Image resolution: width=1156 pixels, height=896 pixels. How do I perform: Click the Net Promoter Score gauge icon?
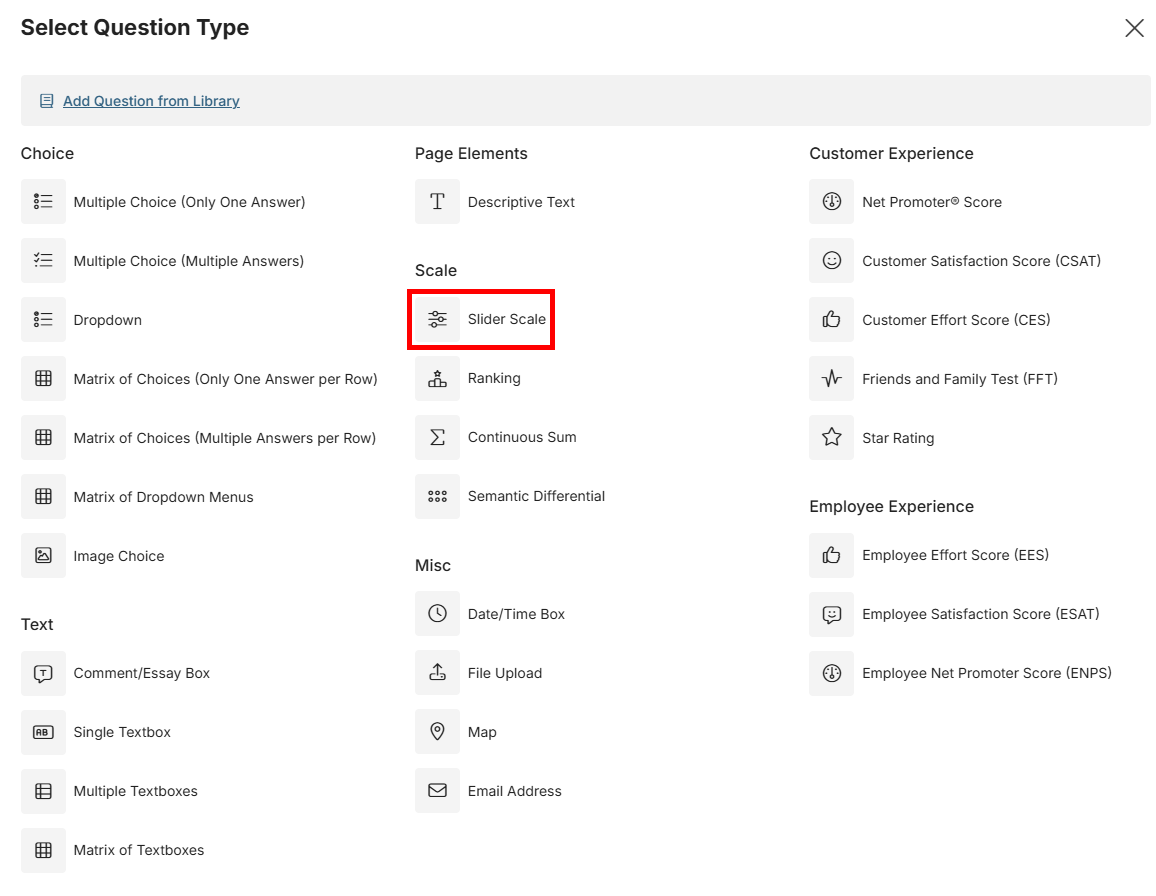pyautogui.click(x=832, y=201)
